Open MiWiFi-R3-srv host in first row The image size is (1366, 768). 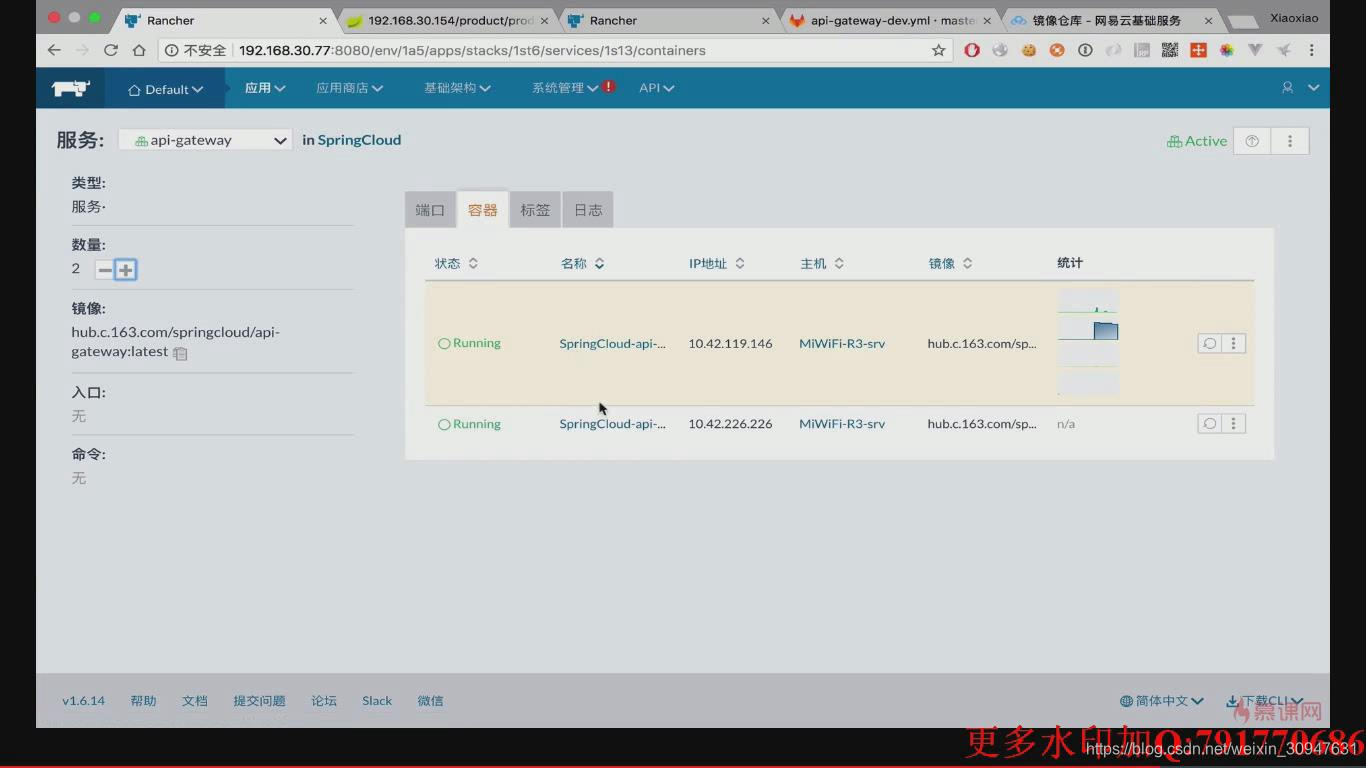pyautogui.click(x=842, y=343)
